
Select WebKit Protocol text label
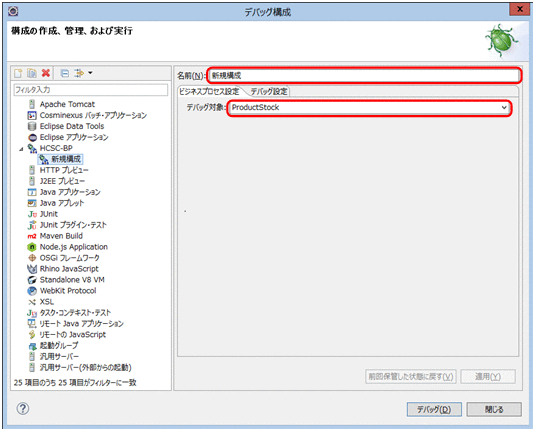pyautogui.click(x=68, y=291)
